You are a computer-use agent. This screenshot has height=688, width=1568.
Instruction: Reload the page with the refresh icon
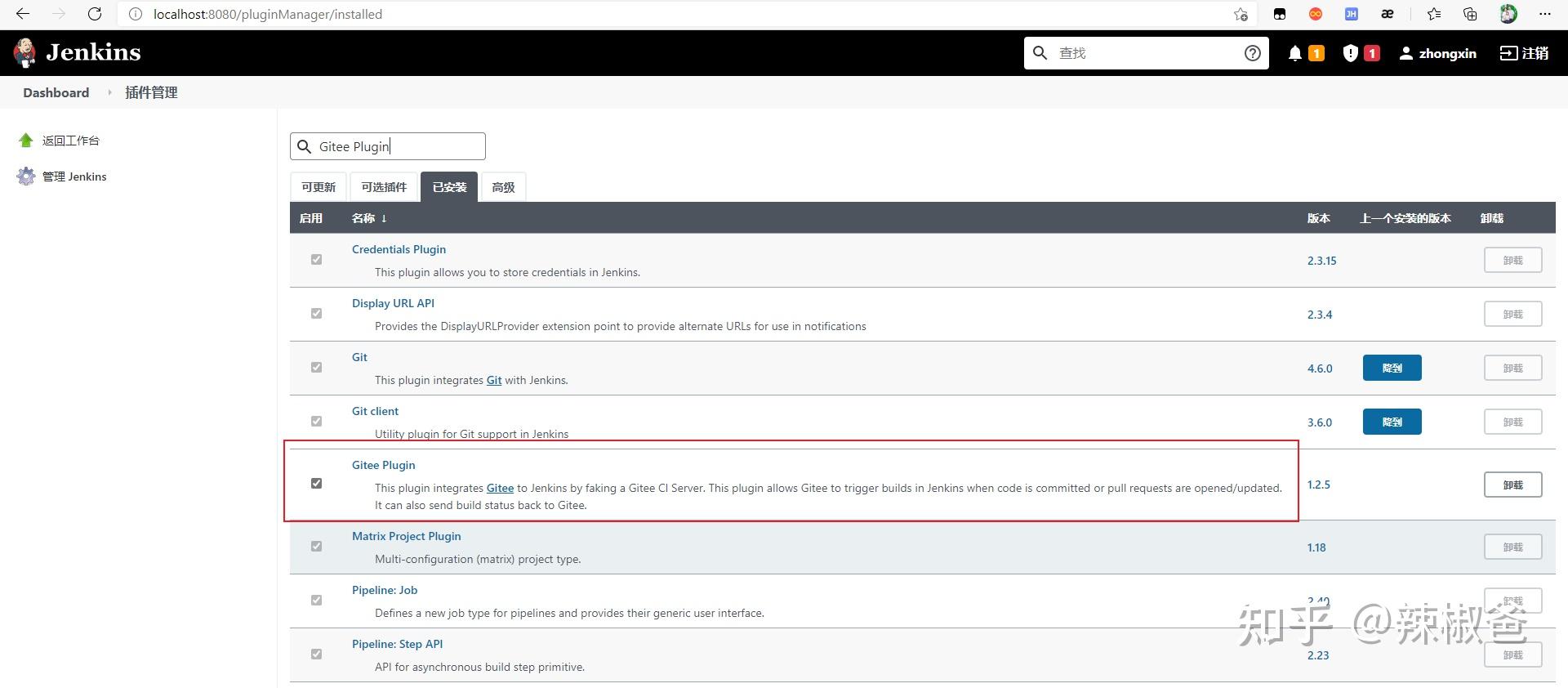click(x=95, y=14)
